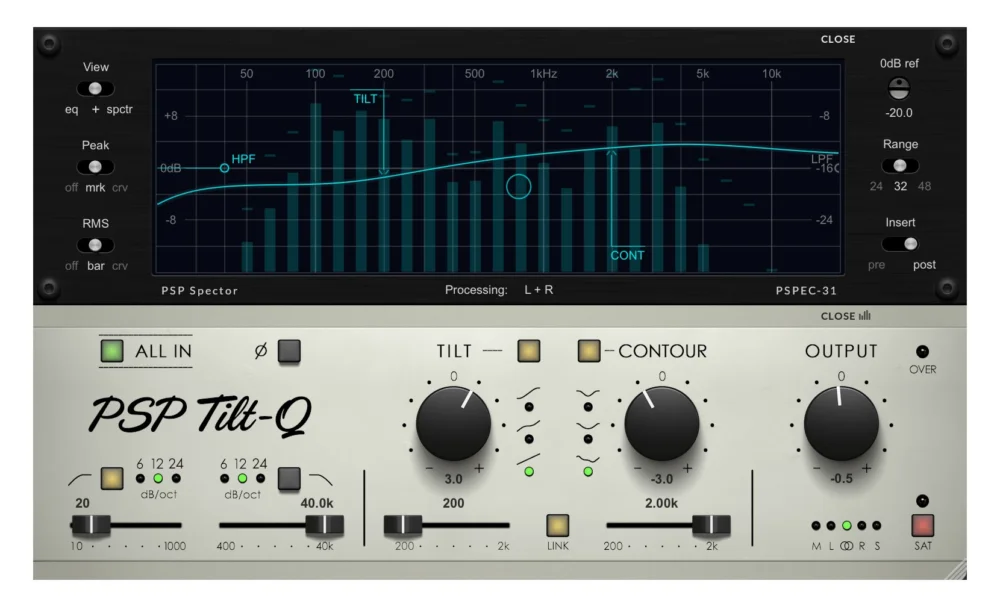The image size is (1000, 607).
Task: Select high-pass 12 dB/oct slope LED
Action: tap(158, 478)
